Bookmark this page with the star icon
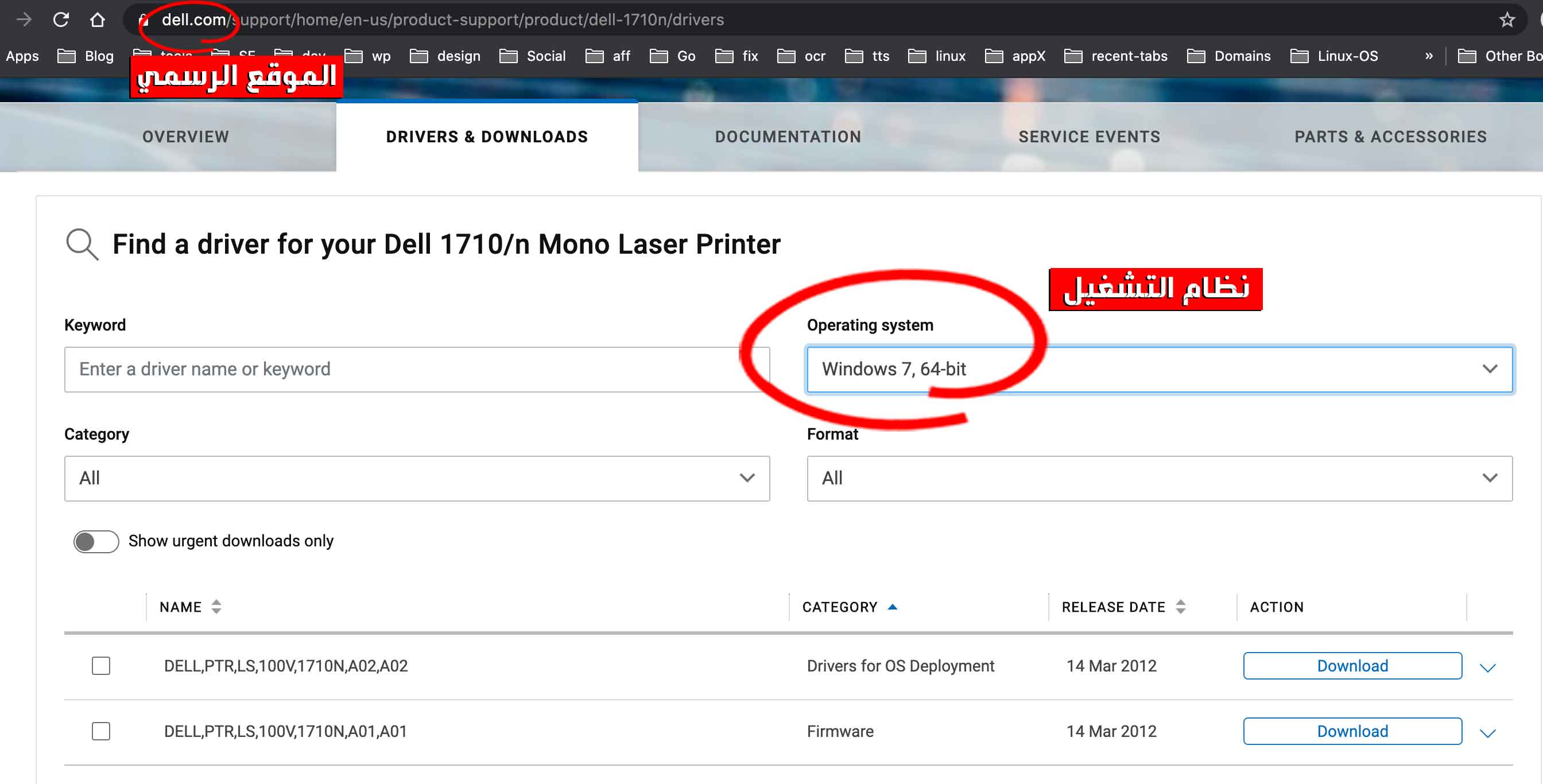The height and width of the screenshot is (784, 1543). tap(1507, 20)
